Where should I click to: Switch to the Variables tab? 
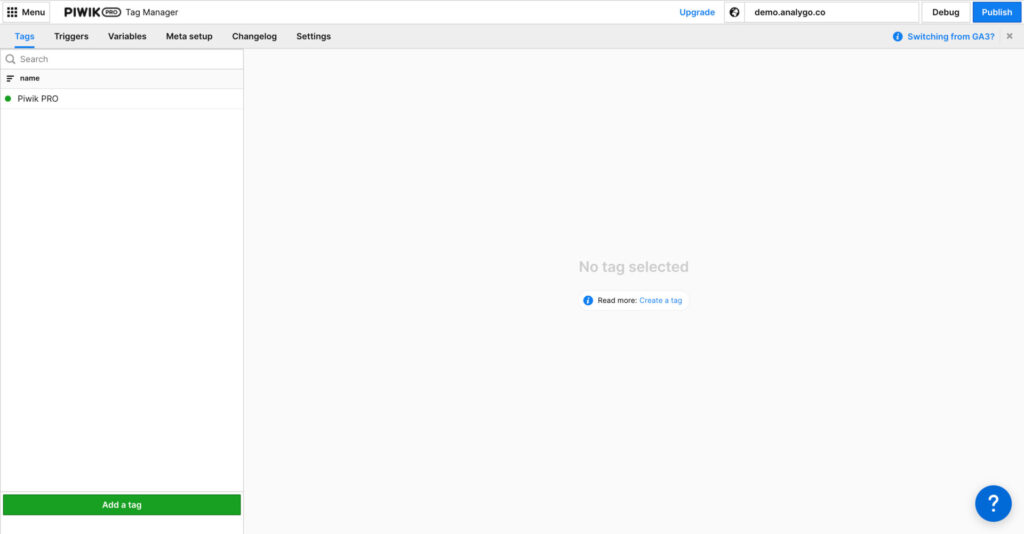[127, 36]
